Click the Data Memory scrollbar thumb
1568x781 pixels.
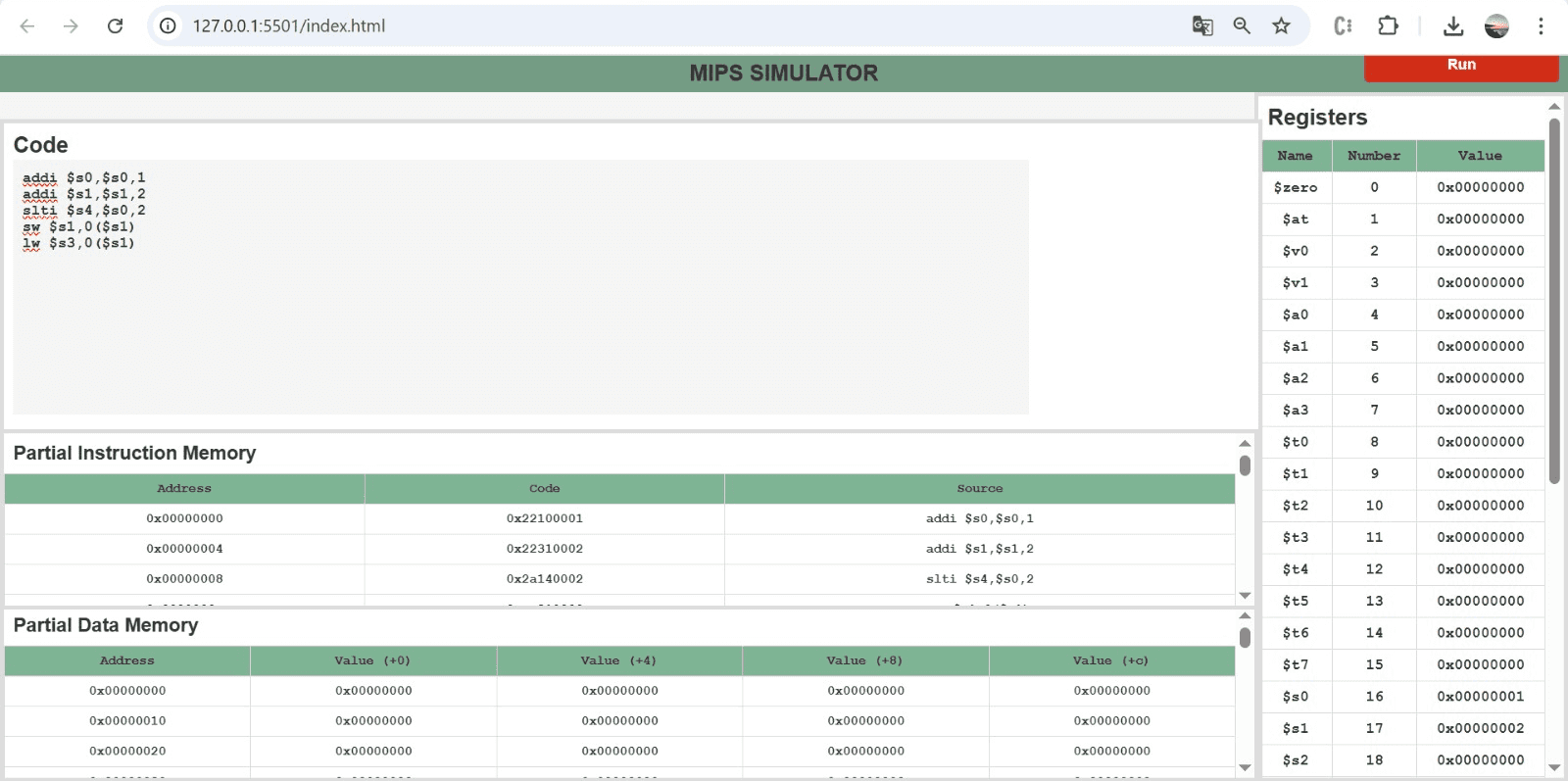pos(1245,638)
